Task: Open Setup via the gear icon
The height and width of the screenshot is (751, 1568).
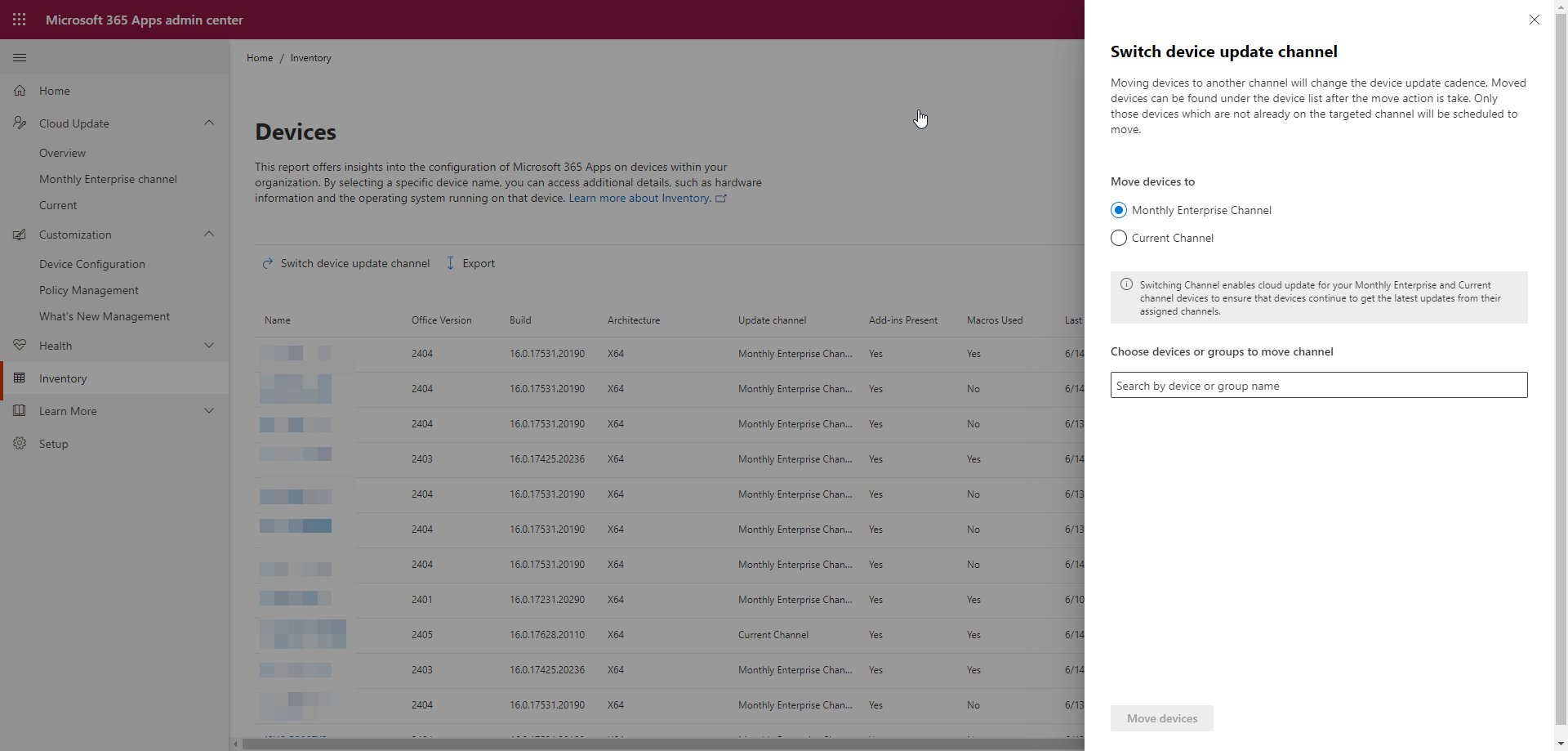Action: coord(20,443)
